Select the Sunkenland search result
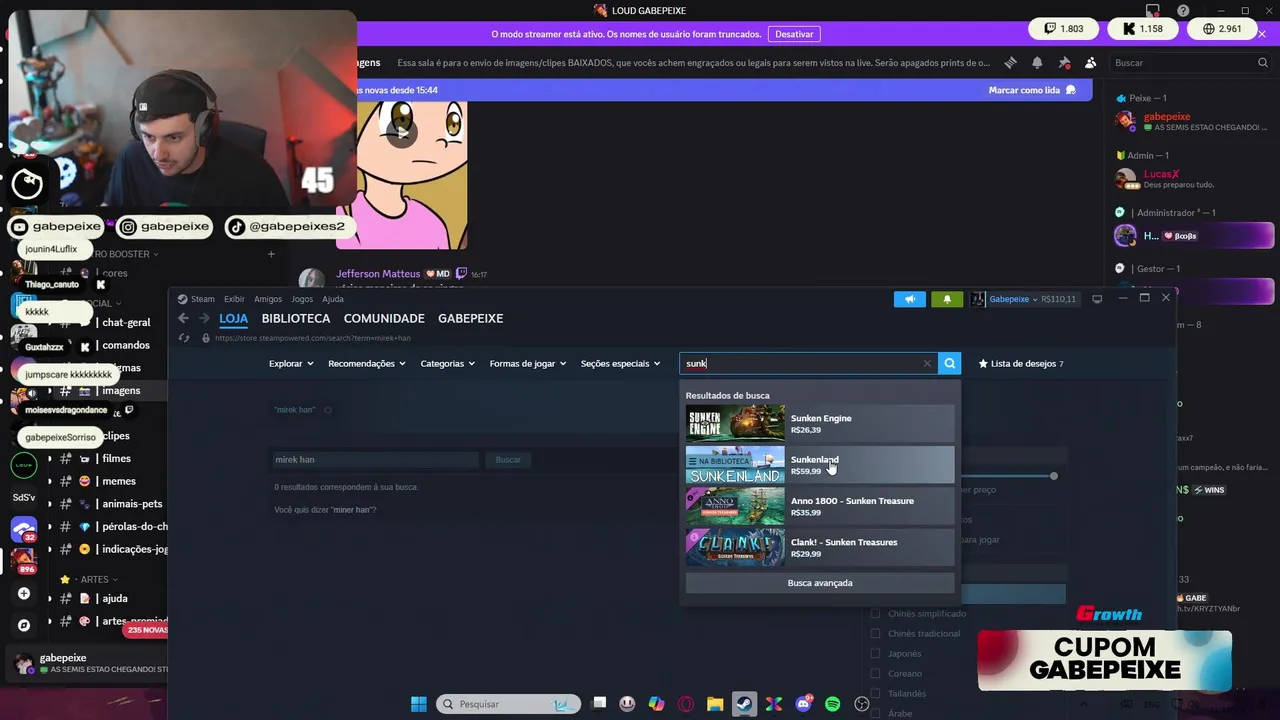The image size is (1280, 720). tap(820, 465)
